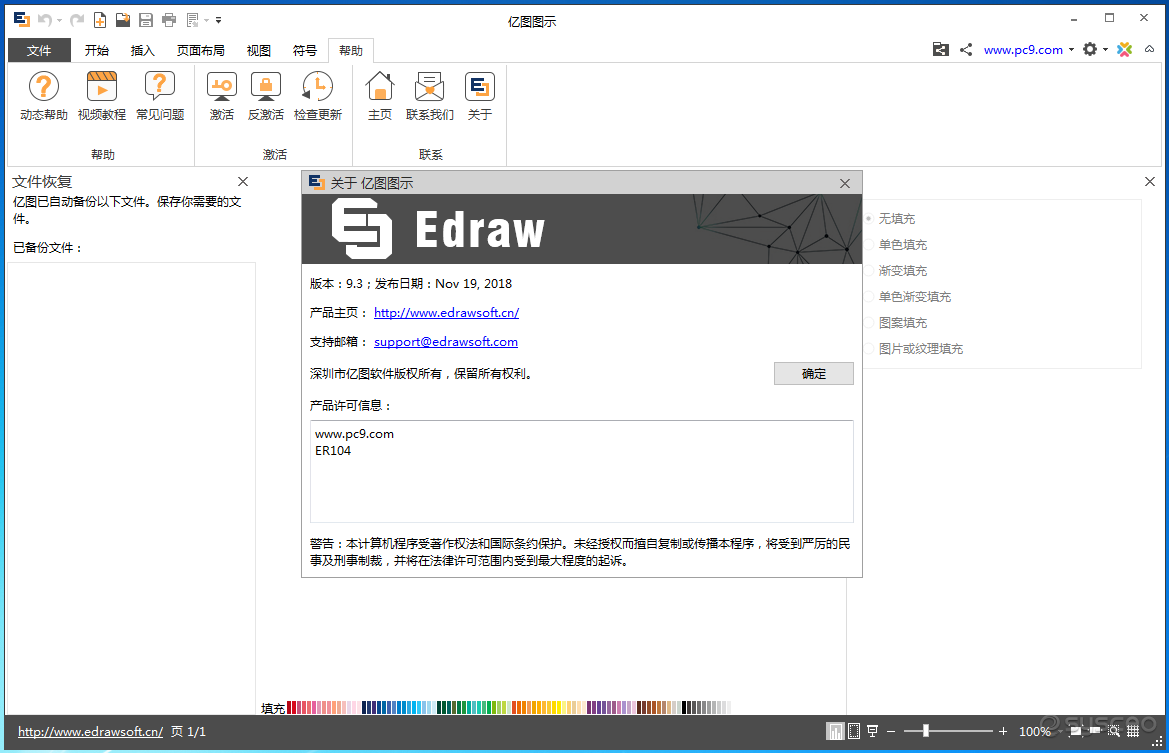Click 检查更新 check for updates
The width and height of the screenshot is (1169, 753).
click(318, 95)
